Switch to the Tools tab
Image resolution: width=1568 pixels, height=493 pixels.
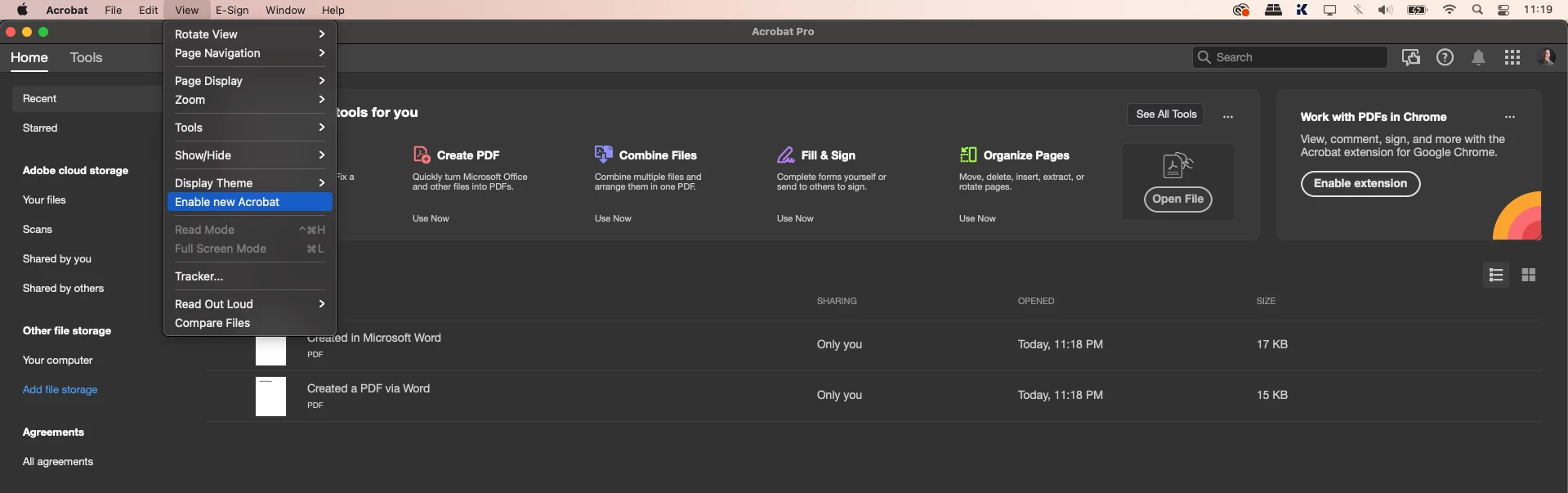[86, 57]
